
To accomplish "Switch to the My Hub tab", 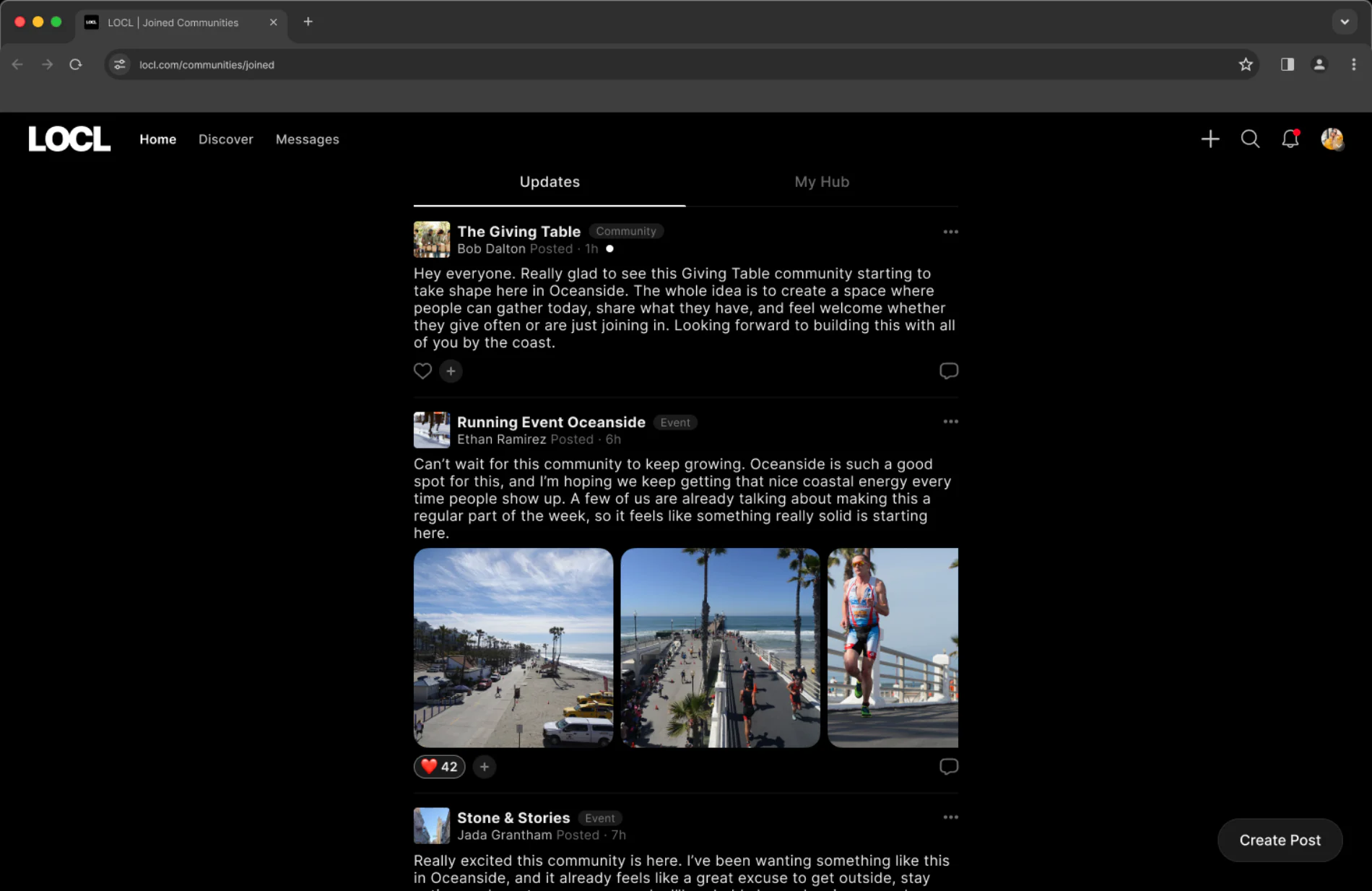I will tap(822, 182).
